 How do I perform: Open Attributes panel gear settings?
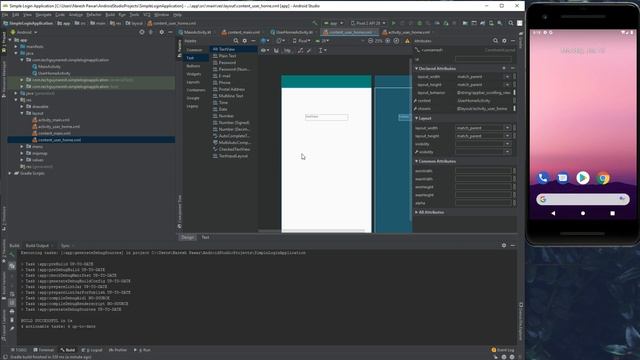[504, 41]
